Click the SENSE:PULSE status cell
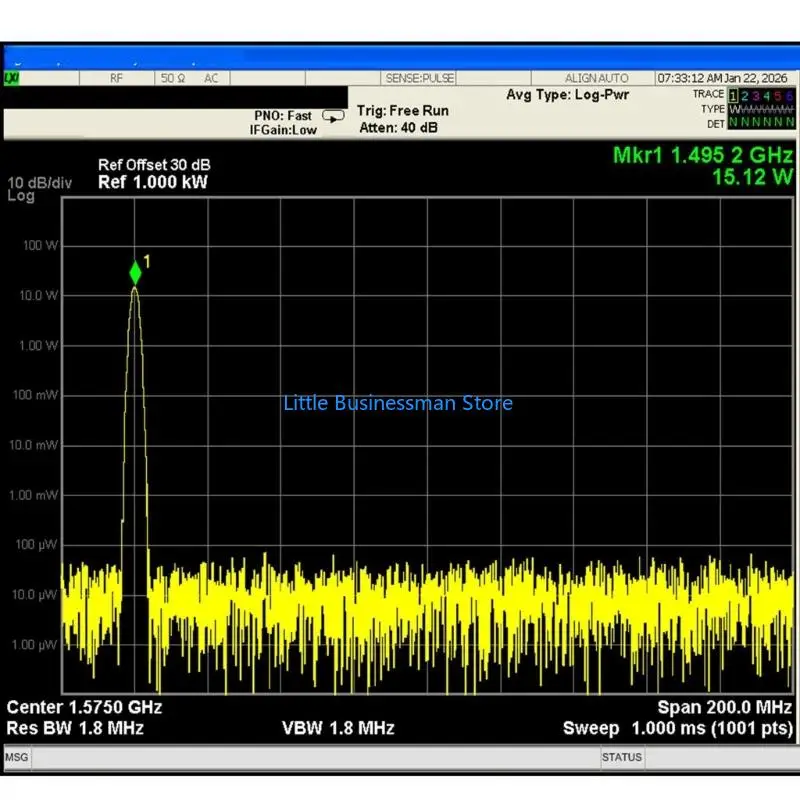This screenshot has height=800, width=800. [x=419, y=78]
